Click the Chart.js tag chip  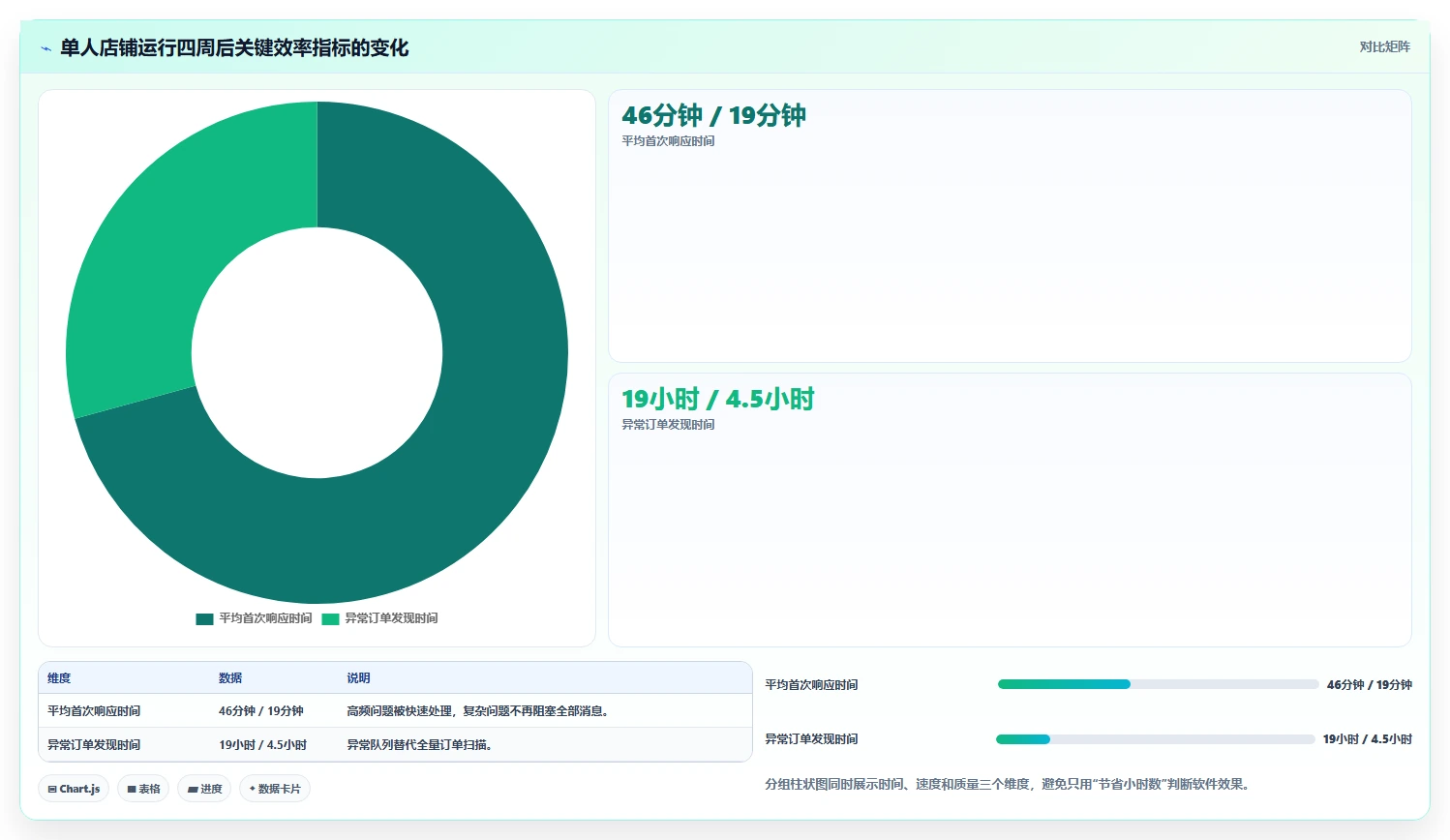pyautogui.click(x=74, y=789)
